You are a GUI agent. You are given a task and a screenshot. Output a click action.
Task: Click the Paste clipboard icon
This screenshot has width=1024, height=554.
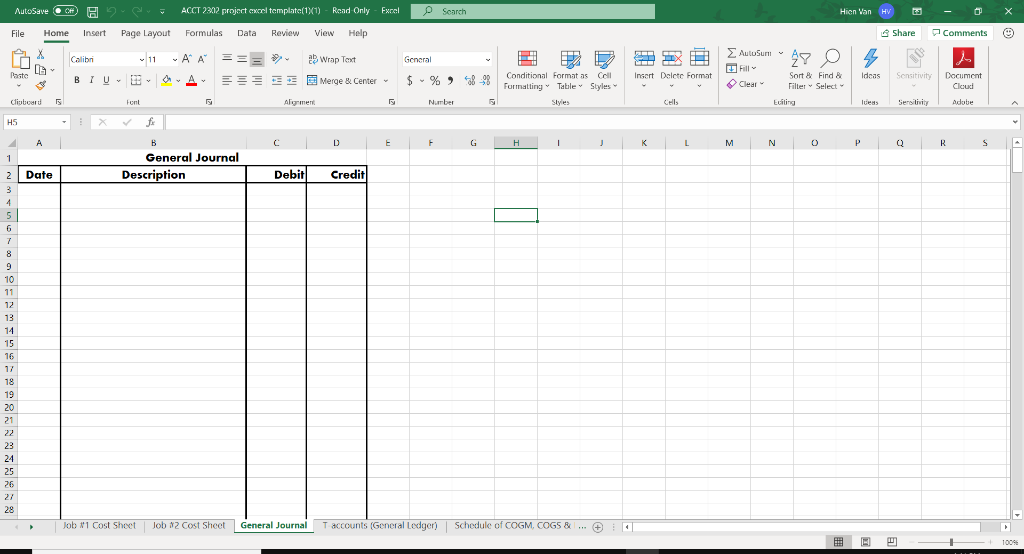click(x=20, y=60)
